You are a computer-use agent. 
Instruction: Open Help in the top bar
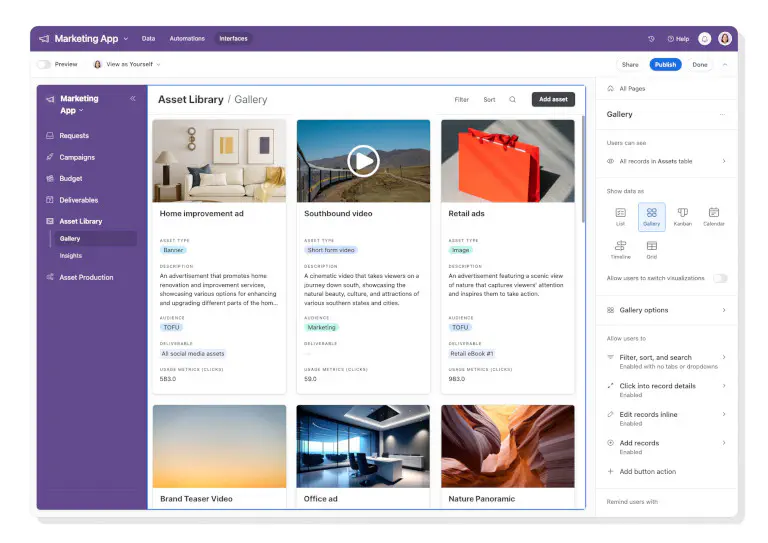pos(678,39)
